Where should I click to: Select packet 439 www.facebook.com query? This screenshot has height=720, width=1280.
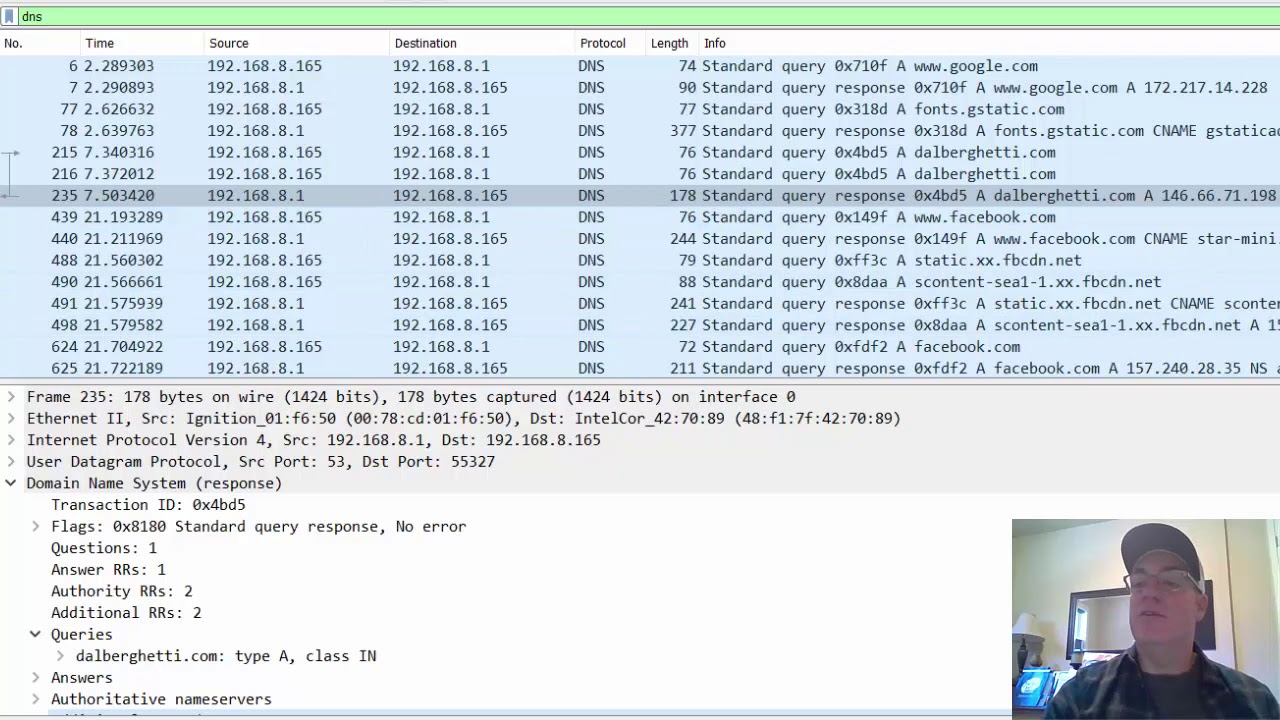640,217
